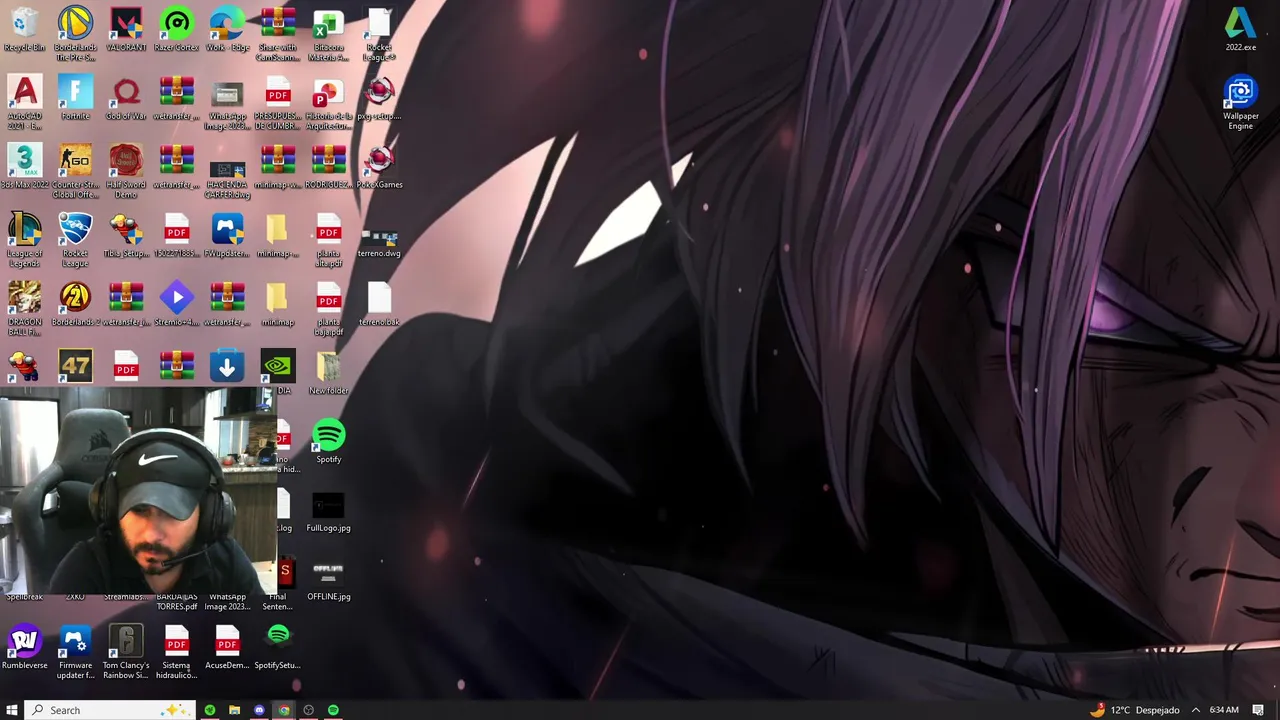Select the SpotifySetup installer icon
The image size is (1280, 720).
point(277,648)
